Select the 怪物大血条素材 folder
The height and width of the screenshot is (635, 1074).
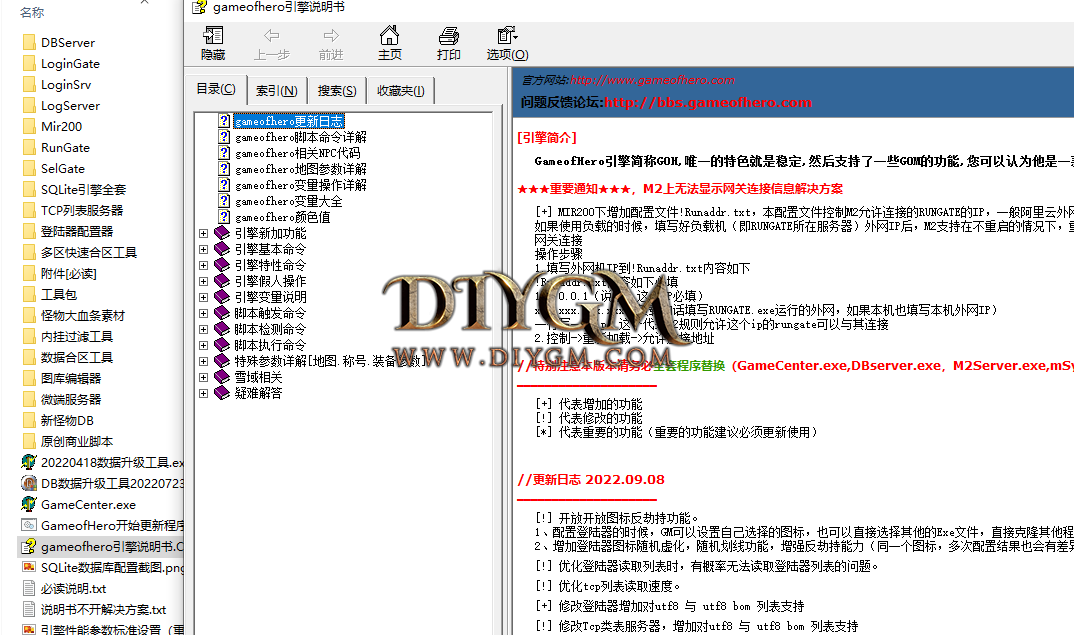pyautogui.click(x=82, y=316)
